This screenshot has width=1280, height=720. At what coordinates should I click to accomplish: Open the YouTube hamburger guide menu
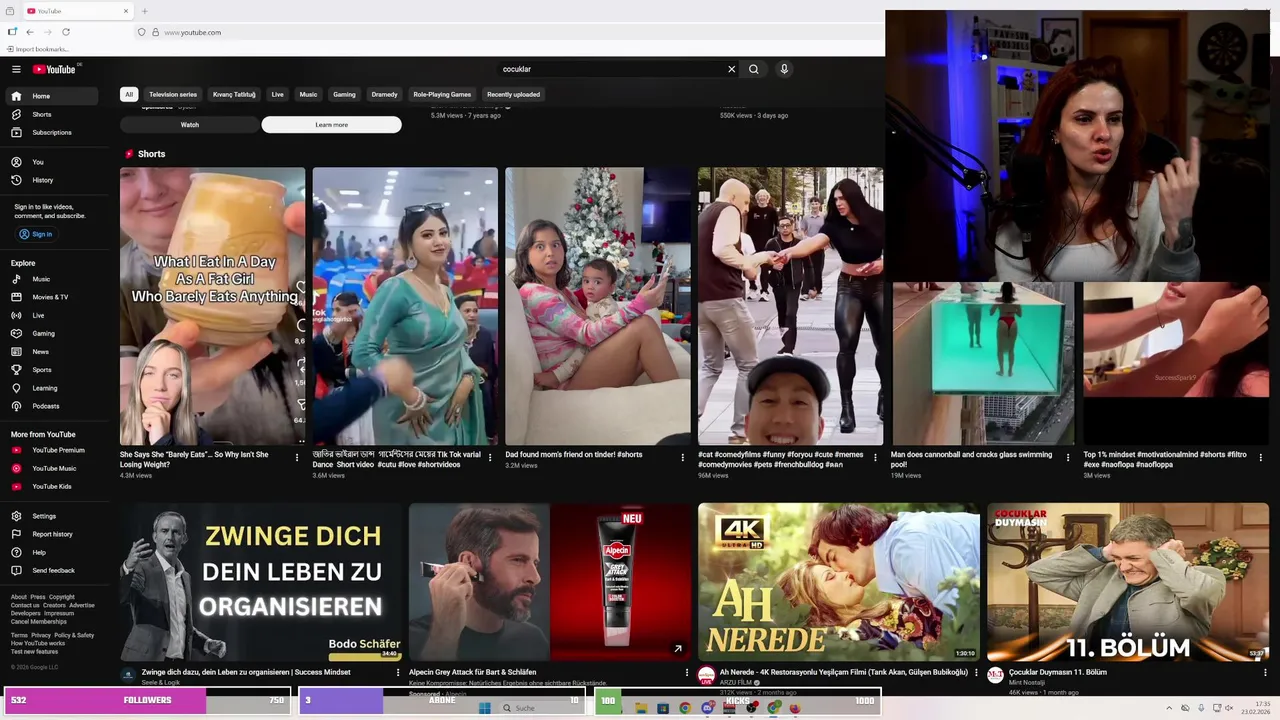[x=16, y=69]
